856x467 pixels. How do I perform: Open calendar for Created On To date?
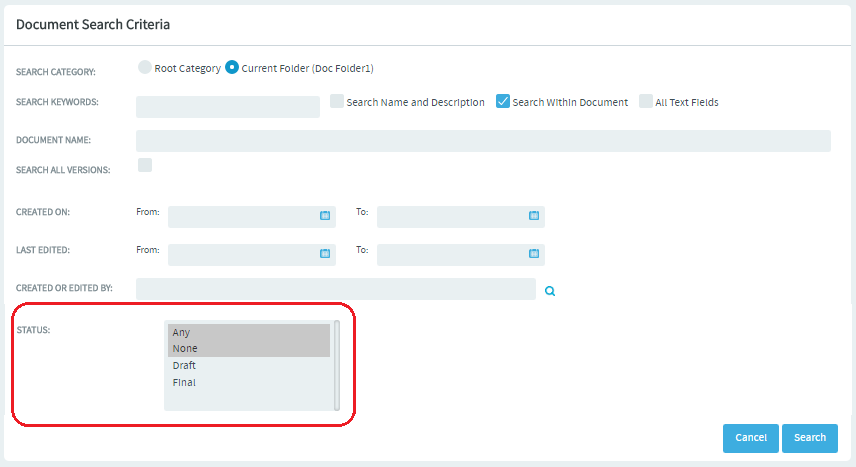tap(534, 216)
